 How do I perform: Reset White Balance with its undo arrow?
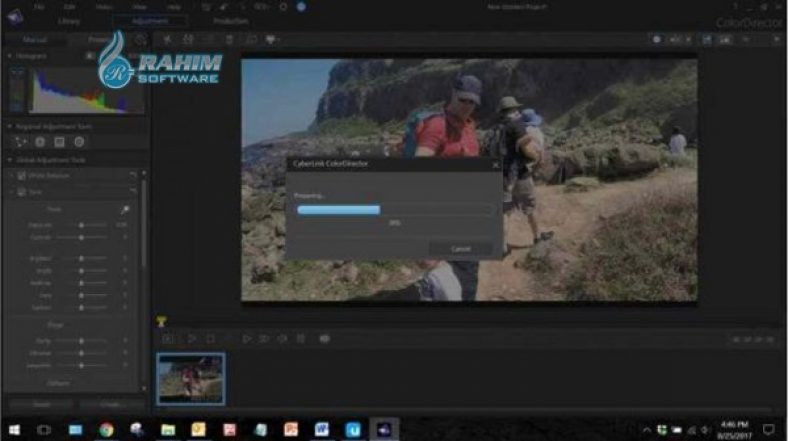point(132,175)
